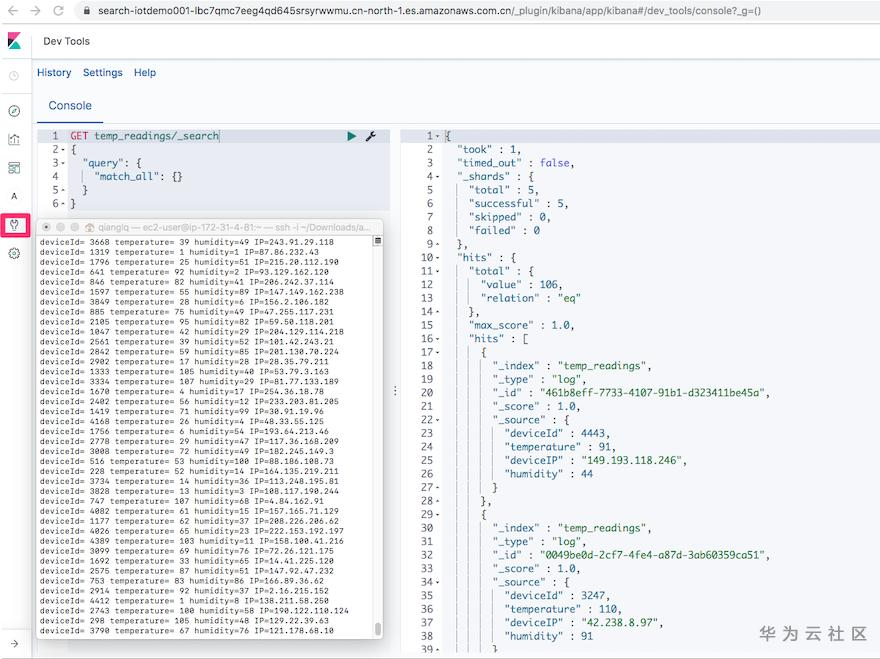This screenshot has width=880, height=659.
Task: Click the GET temp_readings/_search request line
Action: pos(145,136)
